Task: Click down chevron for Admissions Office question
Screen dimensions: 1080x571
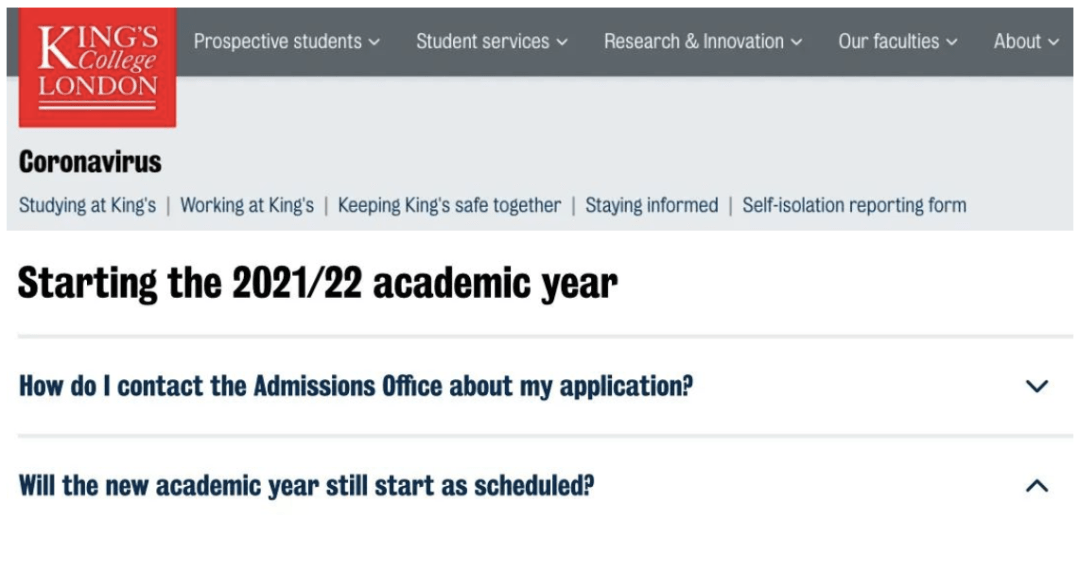Action: click(x=1037, y=386)
